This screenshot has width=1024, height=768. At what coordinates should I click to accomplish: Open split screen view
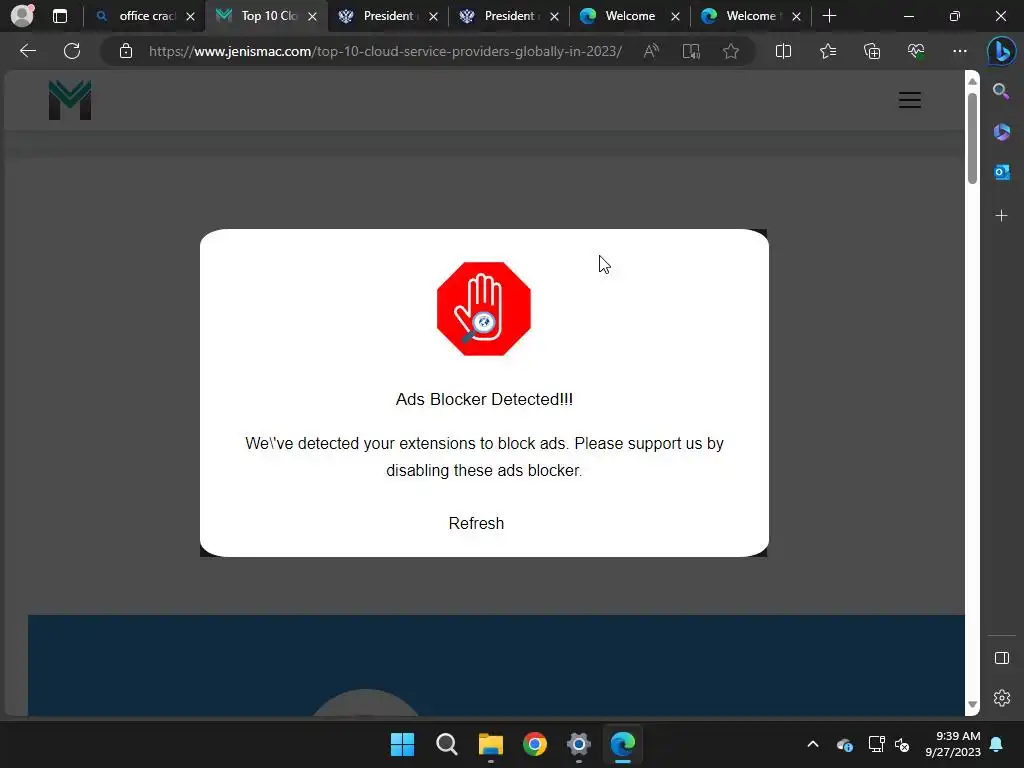click(x=783, y=51)
